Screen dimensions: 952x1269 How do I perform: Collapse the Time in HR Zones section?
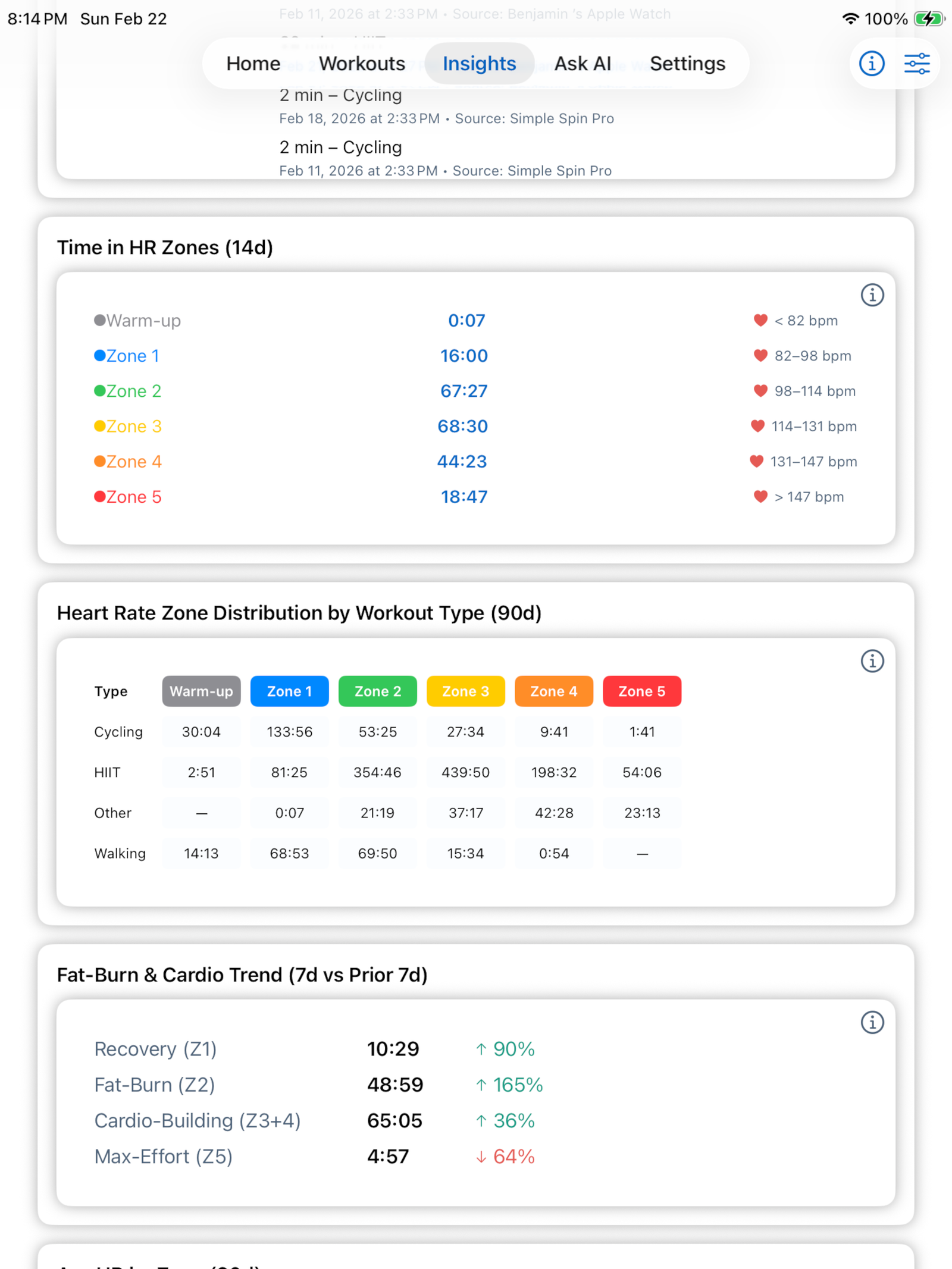click(x=165, y=247)
